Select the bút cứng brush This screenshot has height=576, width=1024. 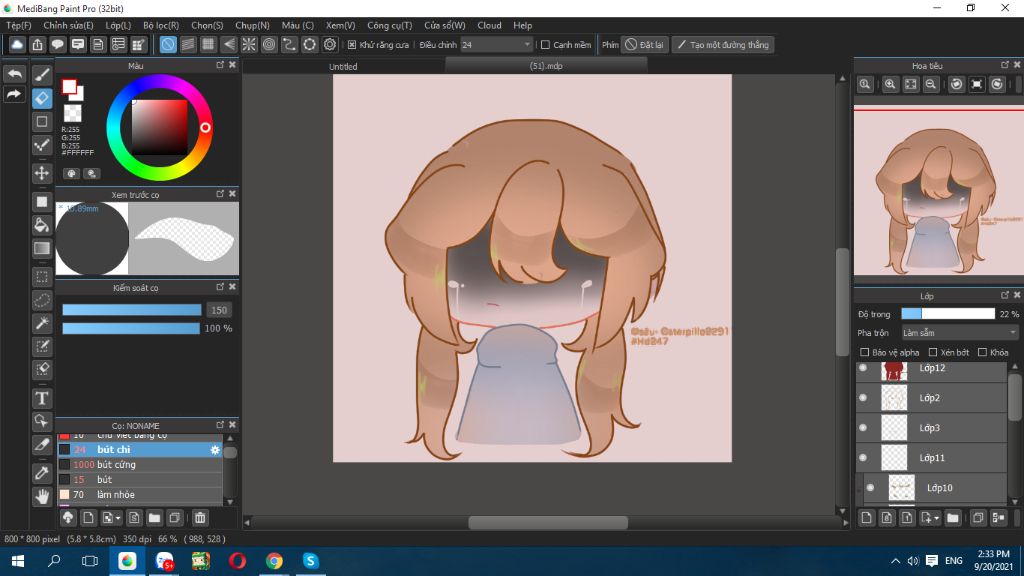[140, 464]
